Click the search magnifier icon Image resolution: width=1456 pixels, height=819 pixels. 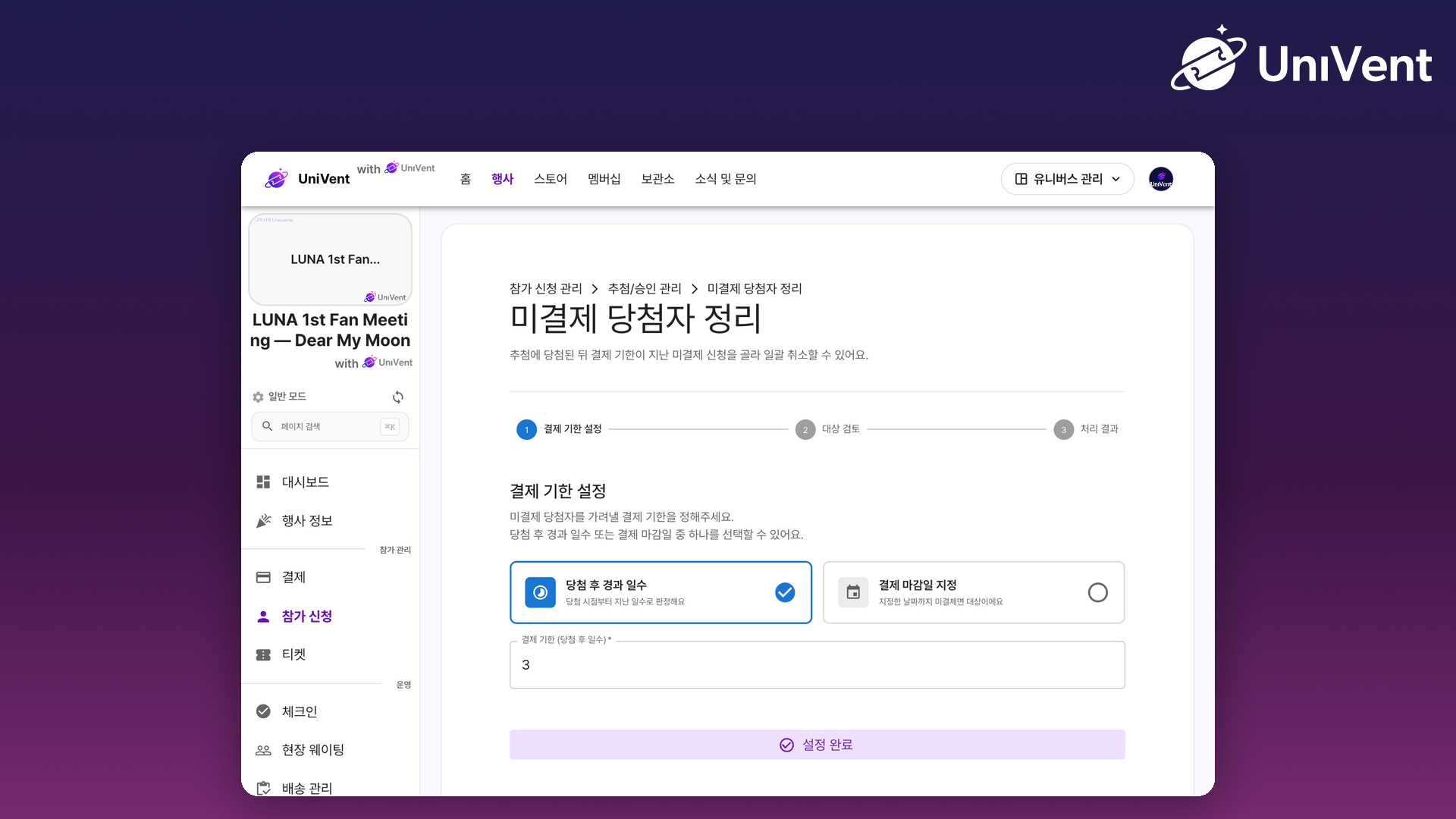click(x=267, y=426)
